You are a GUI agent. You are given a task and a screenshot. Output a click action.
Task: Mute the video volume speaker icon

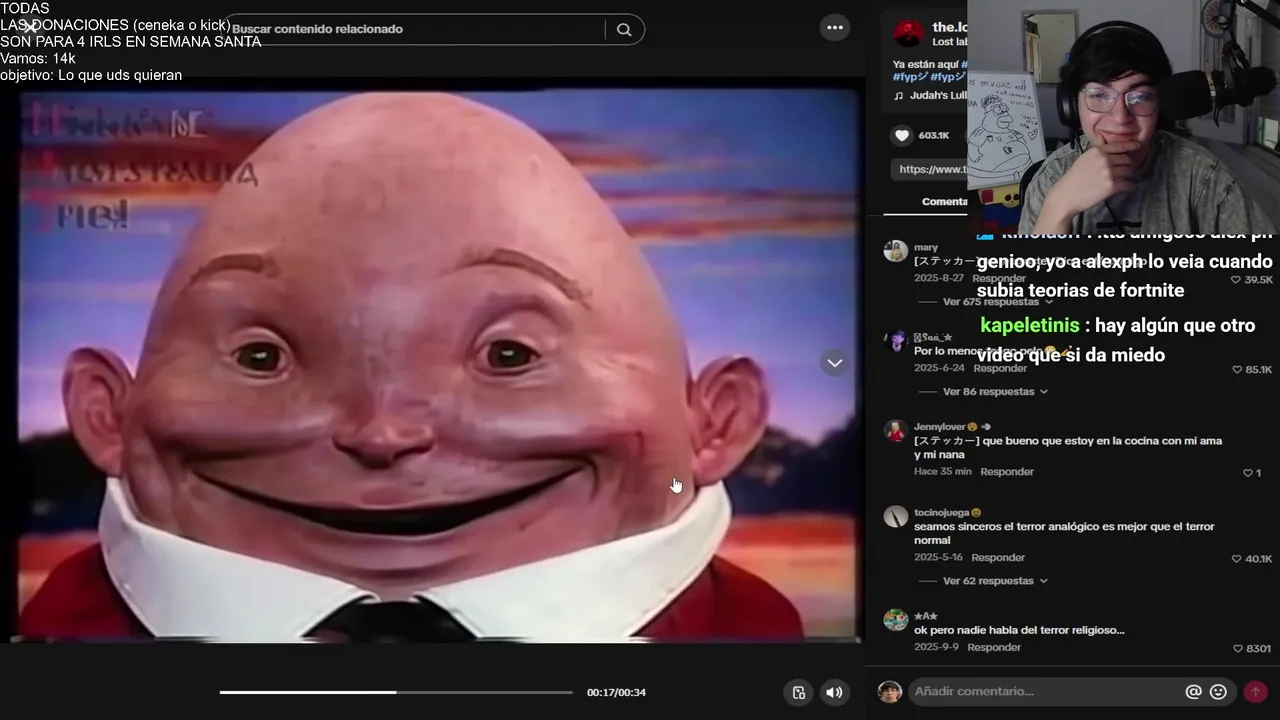tap(834, 692)
